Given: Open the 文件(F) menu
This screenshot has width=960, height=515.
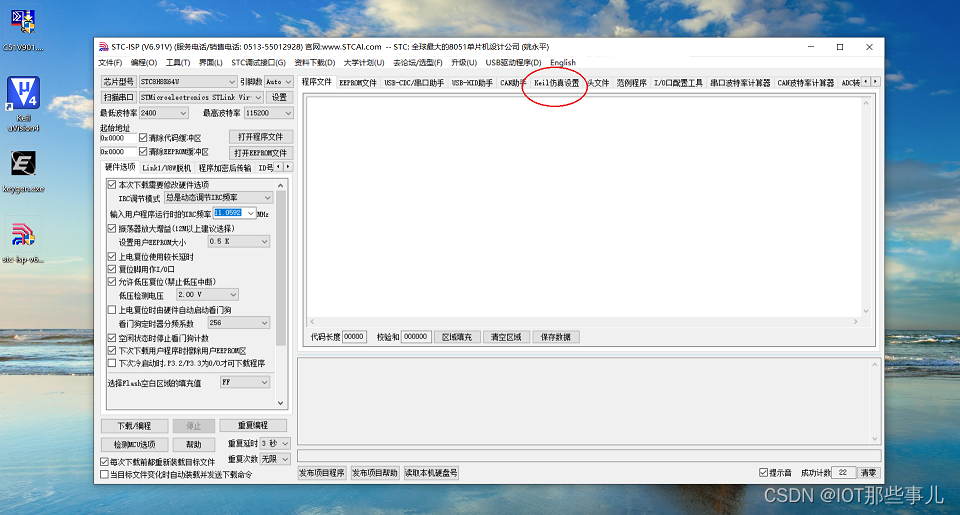Looking at the screenshot, I should [x=110, y=62].
